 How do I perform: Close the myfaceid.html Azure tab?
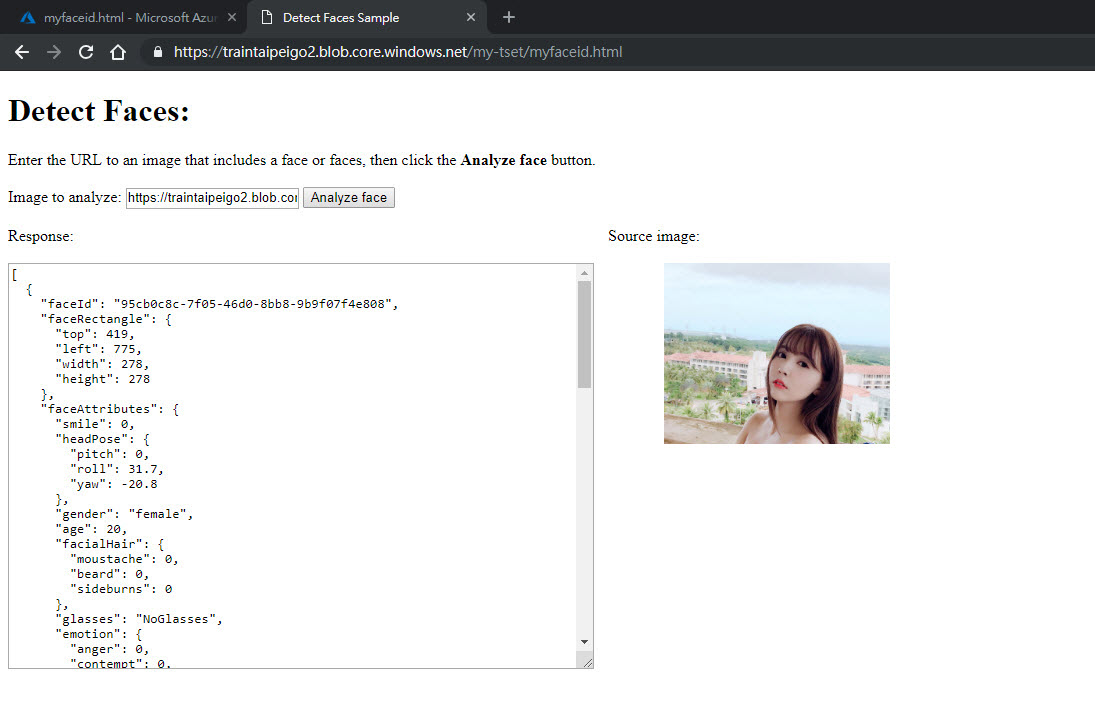[x=232, y=17]
